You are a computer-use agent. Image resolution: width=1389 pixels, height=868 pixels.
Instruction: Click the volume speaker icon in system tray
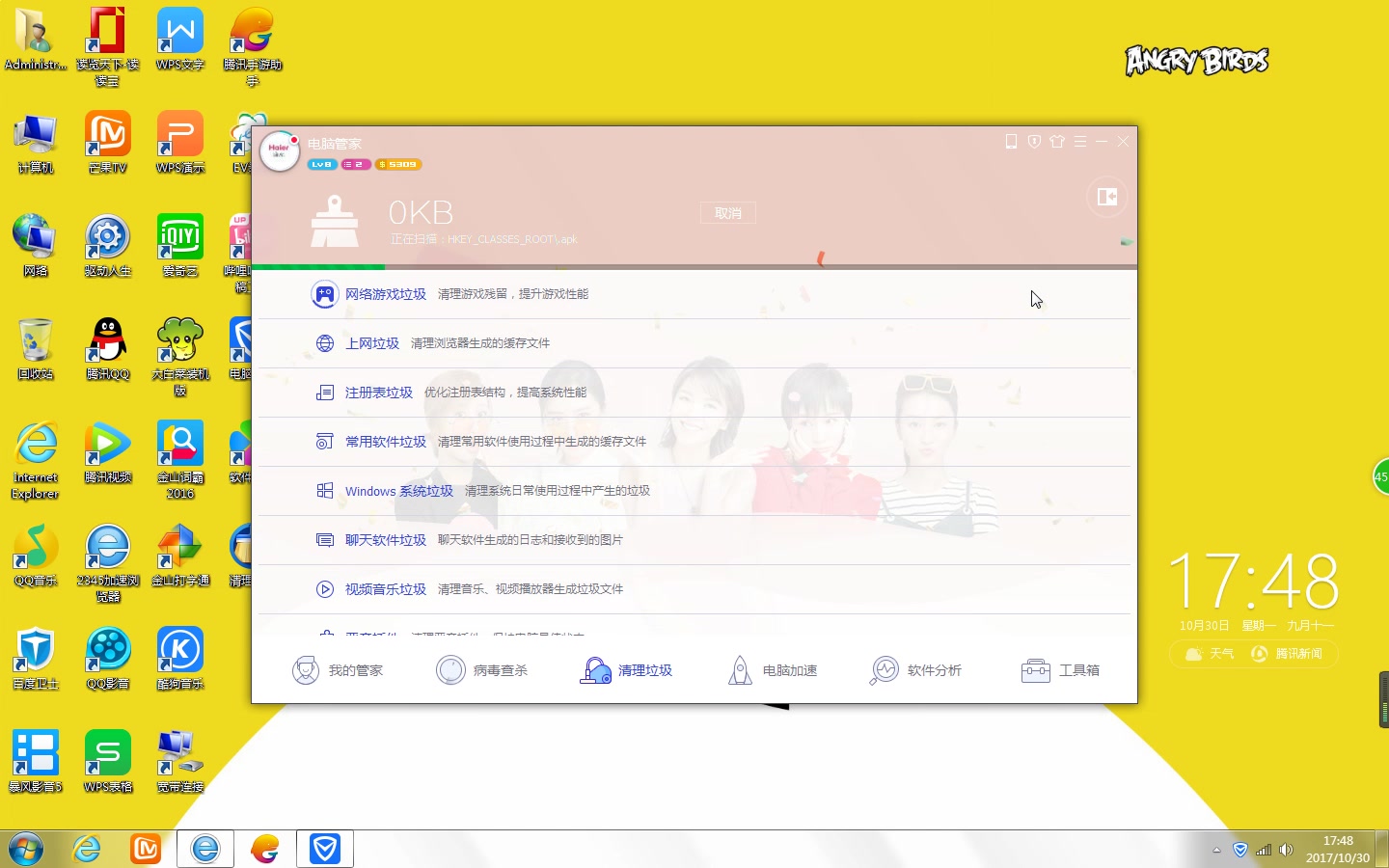click(1286, 850)
